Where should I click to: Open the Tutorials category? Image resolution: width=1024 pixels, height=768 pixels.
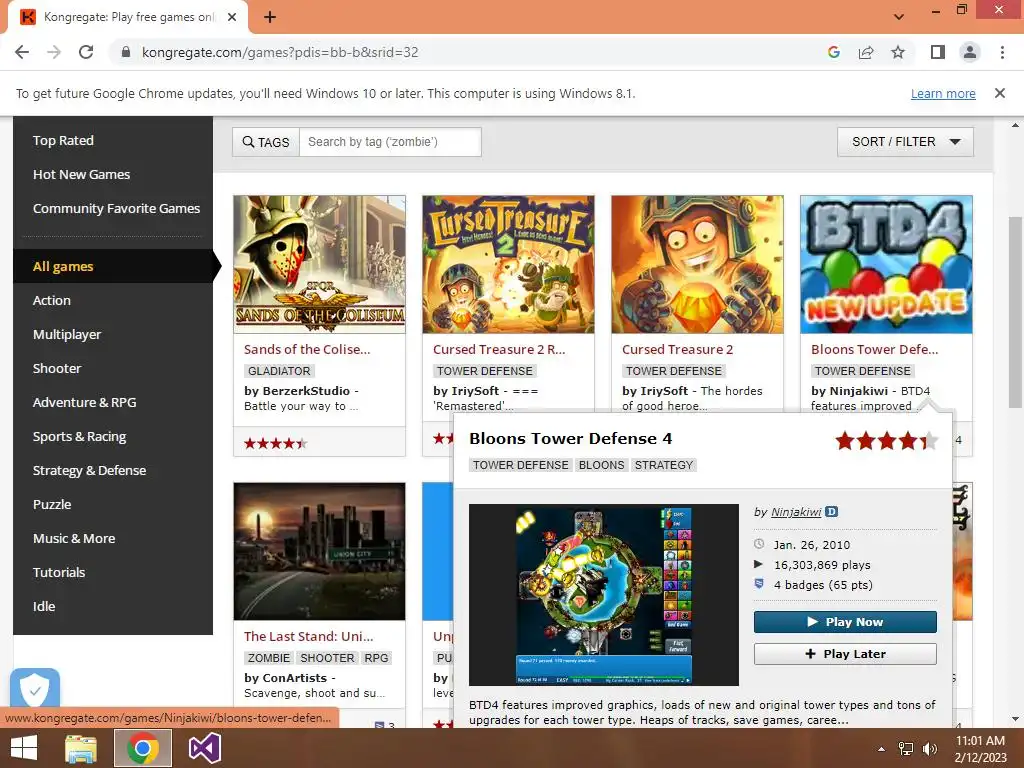point(59,572)
